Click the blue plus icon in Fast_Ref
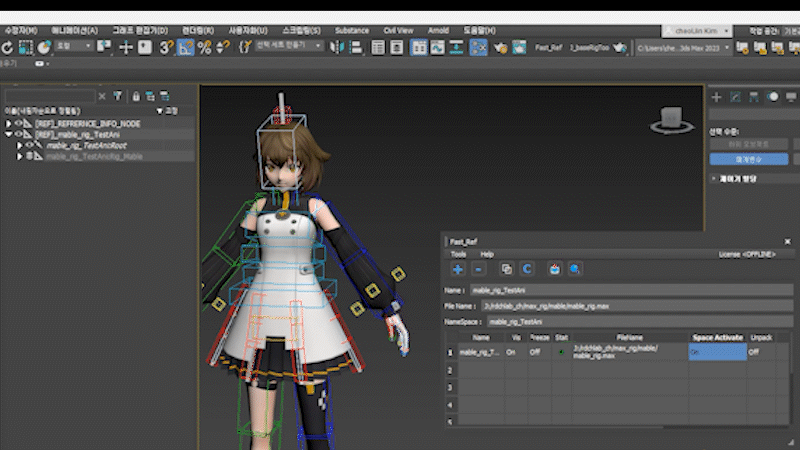 [458, 269]
